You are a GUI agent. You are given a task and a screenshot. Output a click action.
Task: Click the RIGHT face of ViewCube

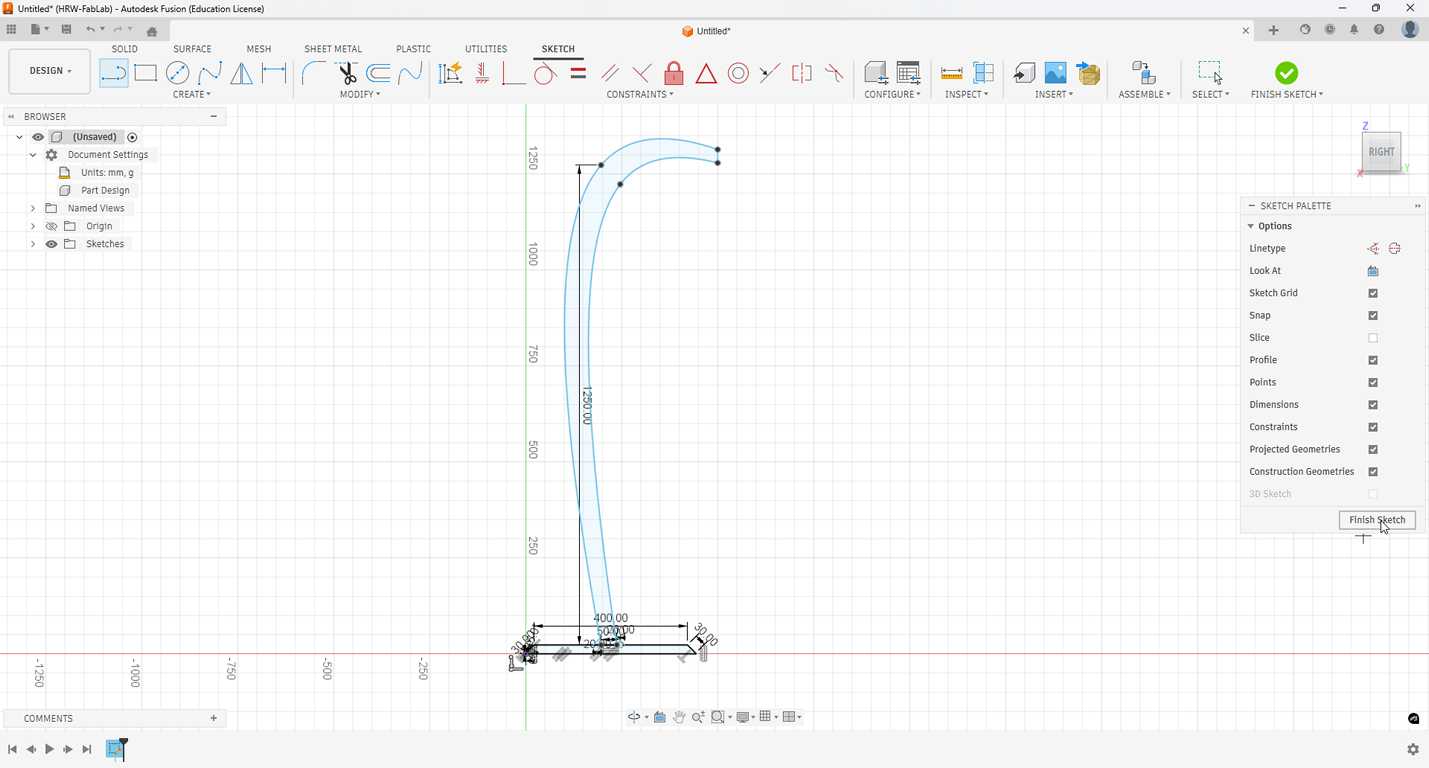pos(1381,152)
